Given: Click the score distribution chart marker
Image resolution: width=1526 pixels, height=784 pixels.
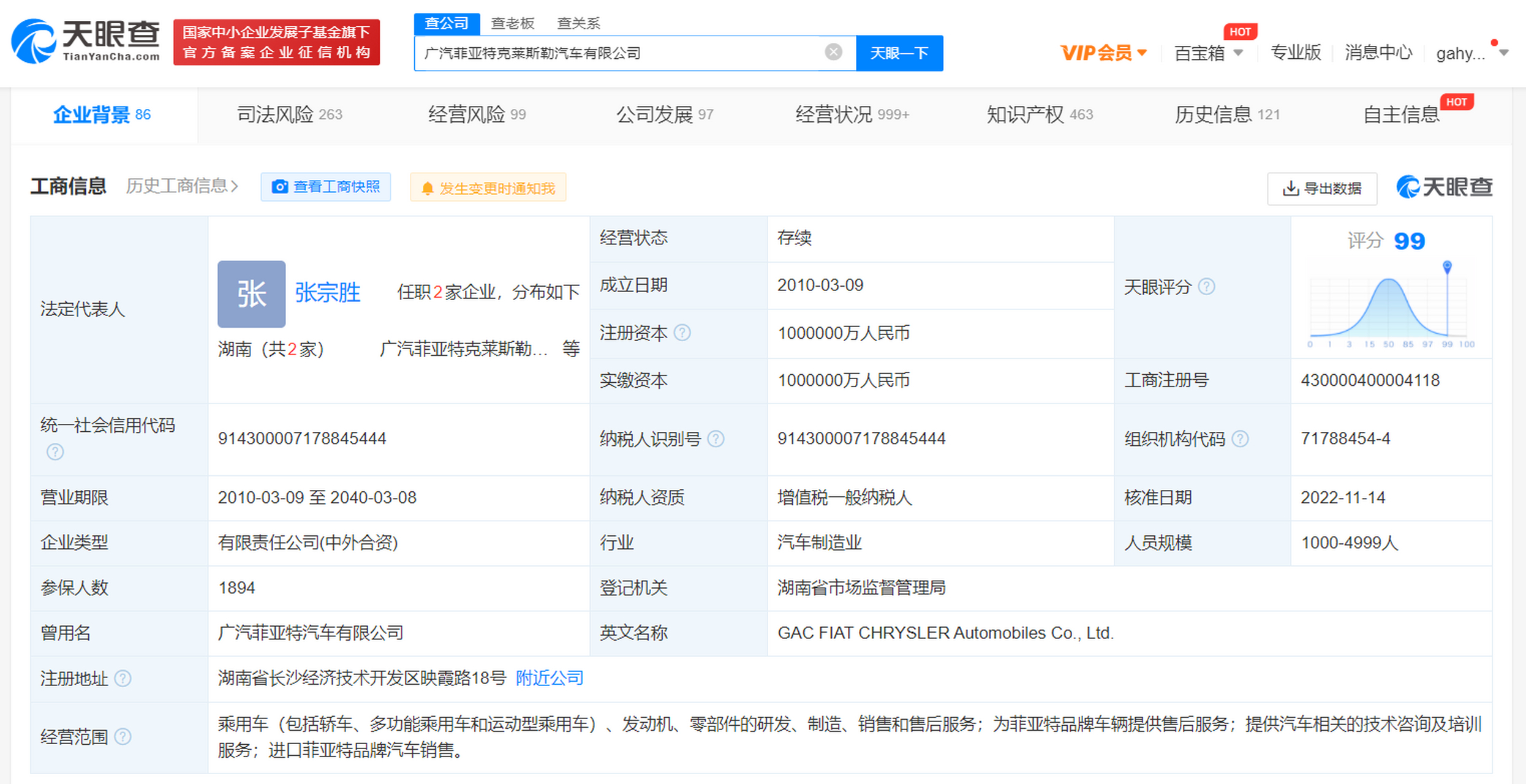Looking at the screenshot, I should tap(1447, 267).
